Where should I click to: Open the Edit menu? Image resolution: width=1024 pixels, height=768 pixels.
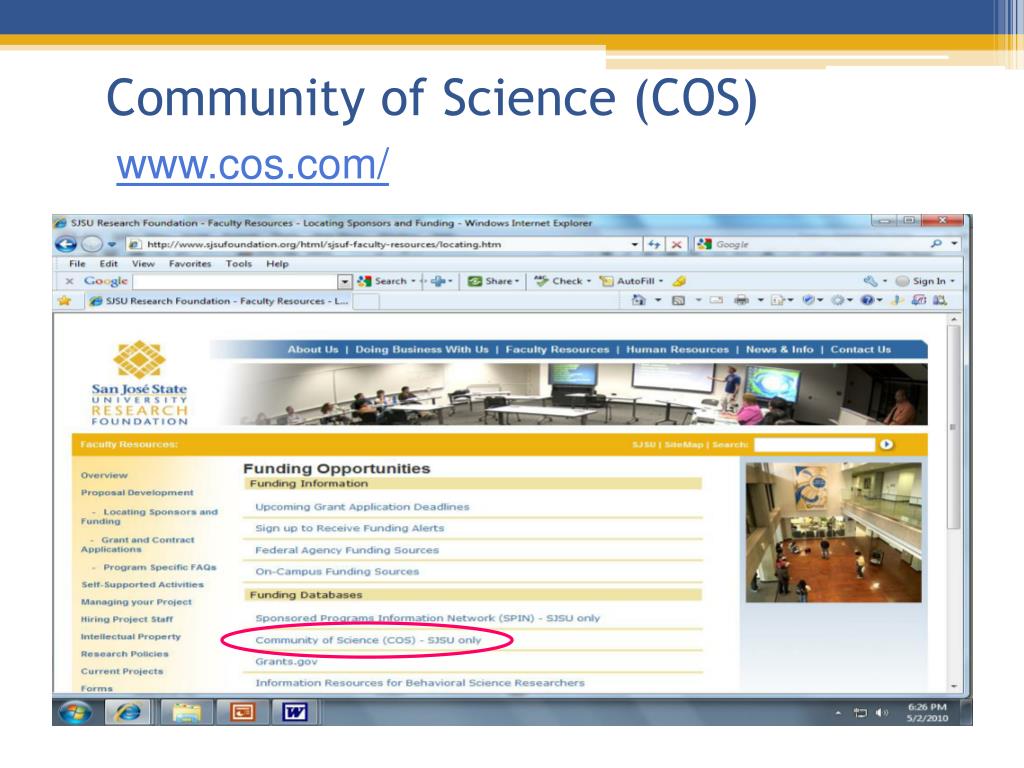[108, 264]
